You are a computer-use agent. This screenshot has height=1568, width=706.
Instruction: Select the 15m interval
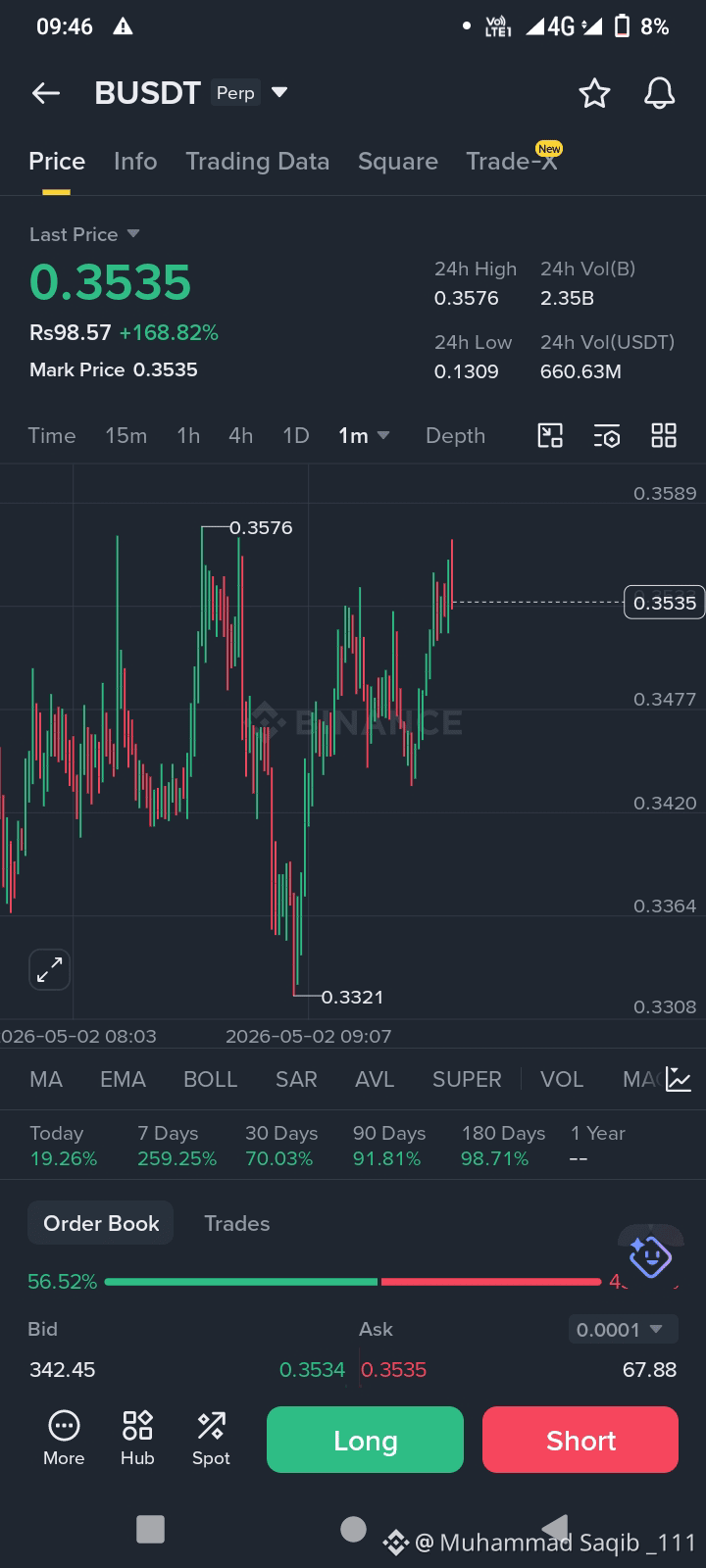coord(126,435)
